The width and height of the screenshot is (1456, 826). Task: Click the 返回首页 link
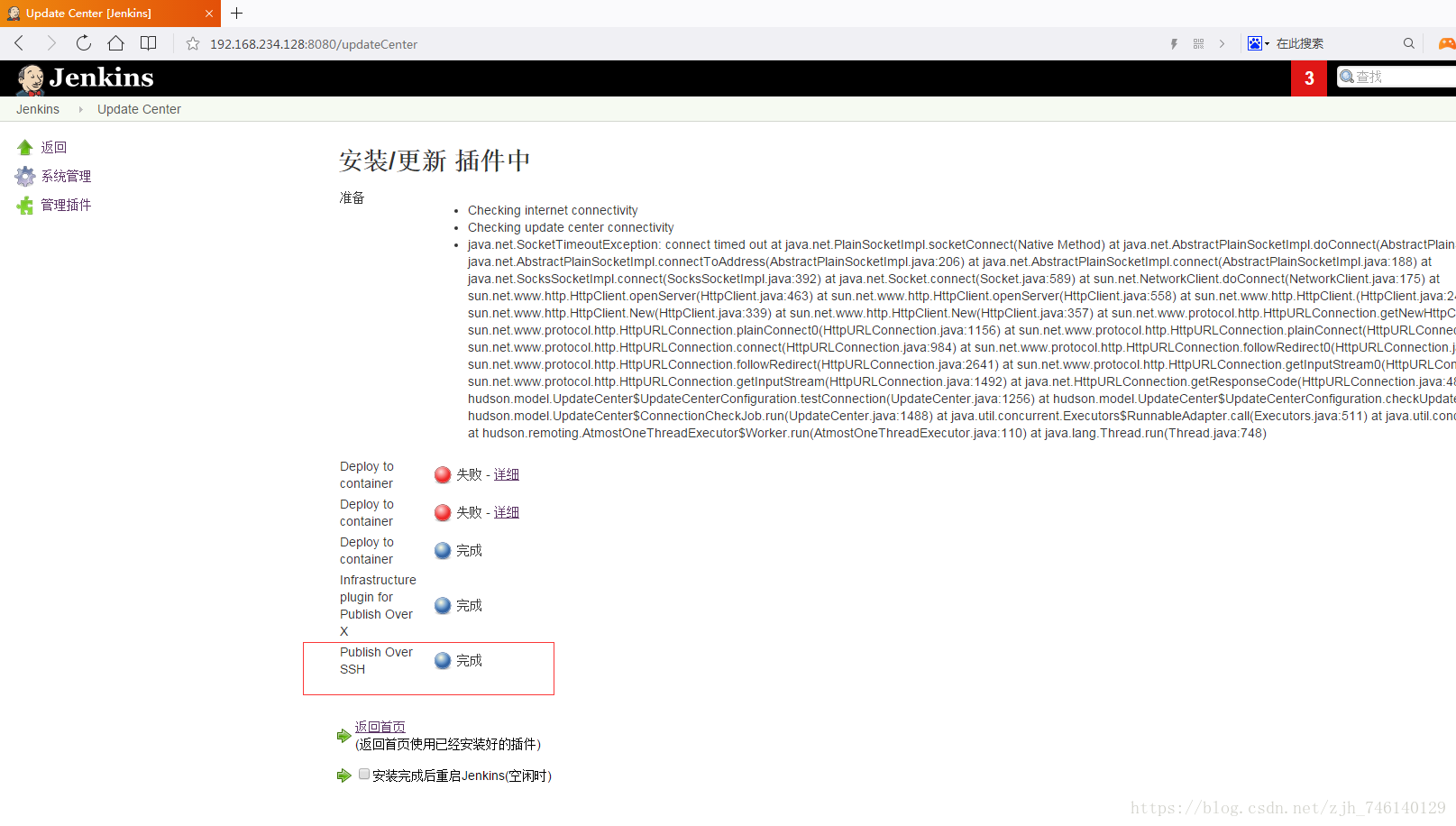coord(380,727)
